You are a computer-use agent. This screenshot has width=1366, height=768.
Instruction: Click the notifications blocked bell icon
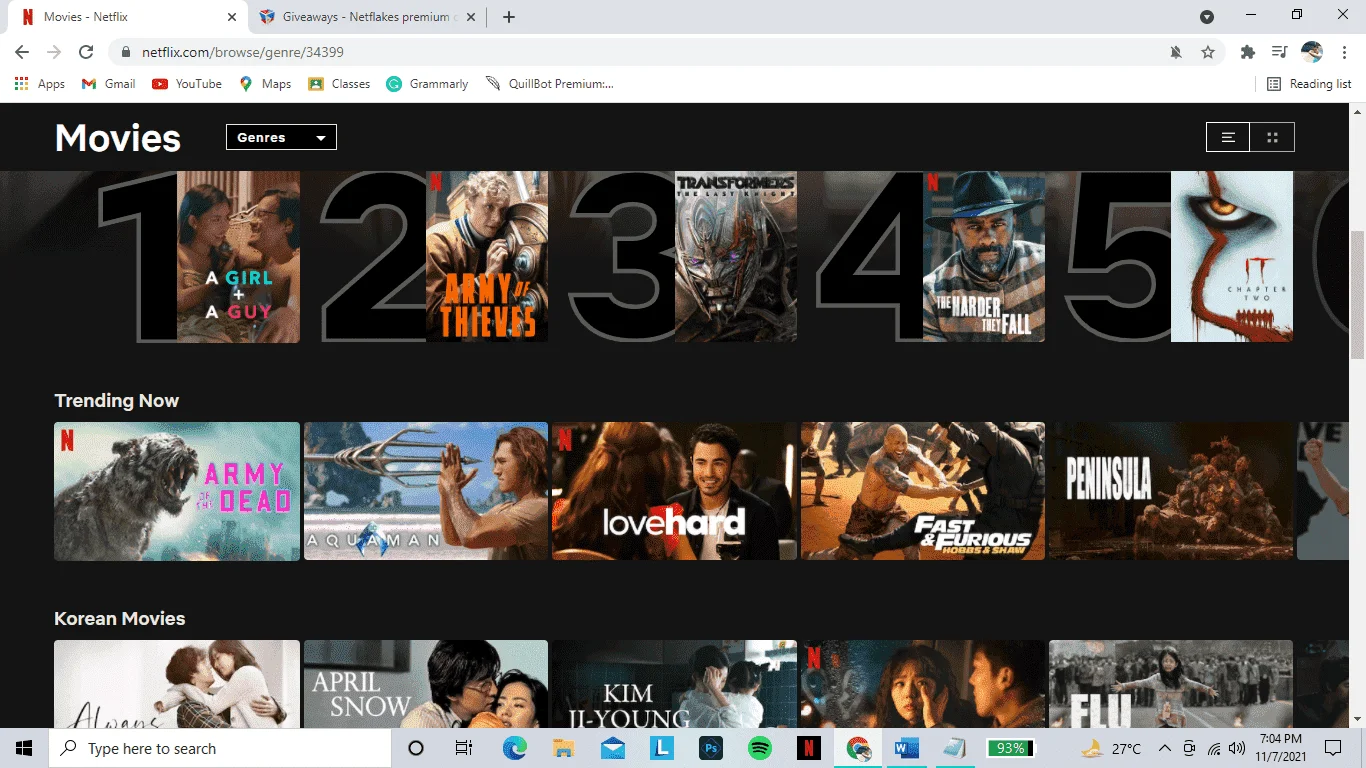1176,52
